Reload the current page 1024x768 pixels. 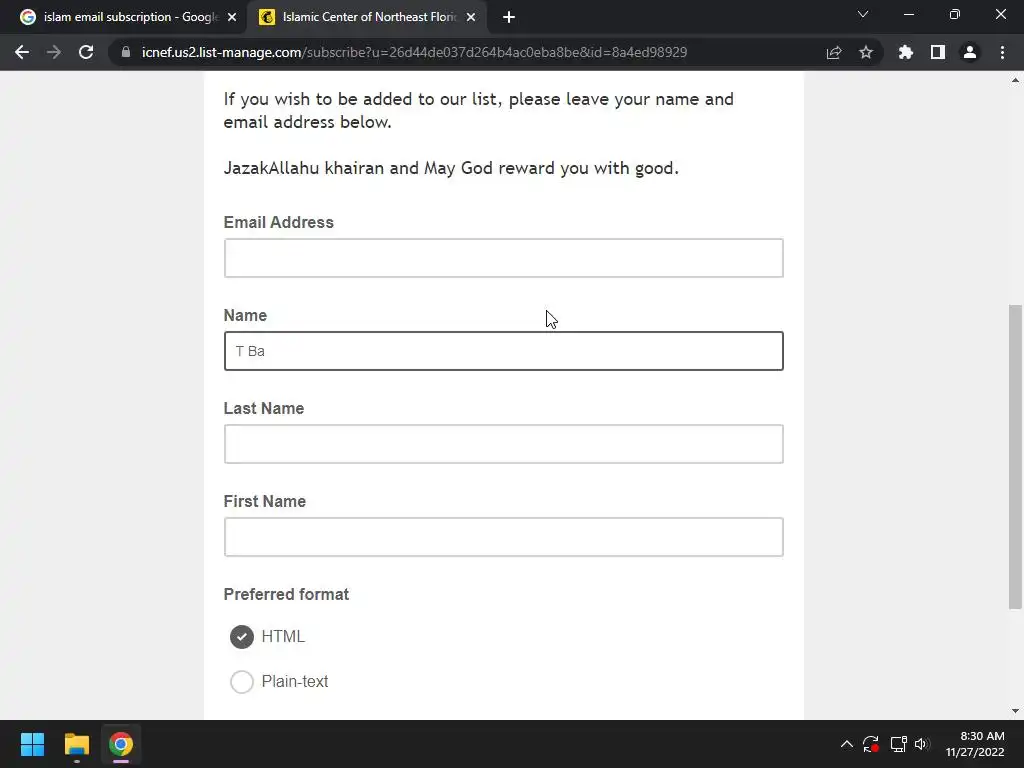86,52
